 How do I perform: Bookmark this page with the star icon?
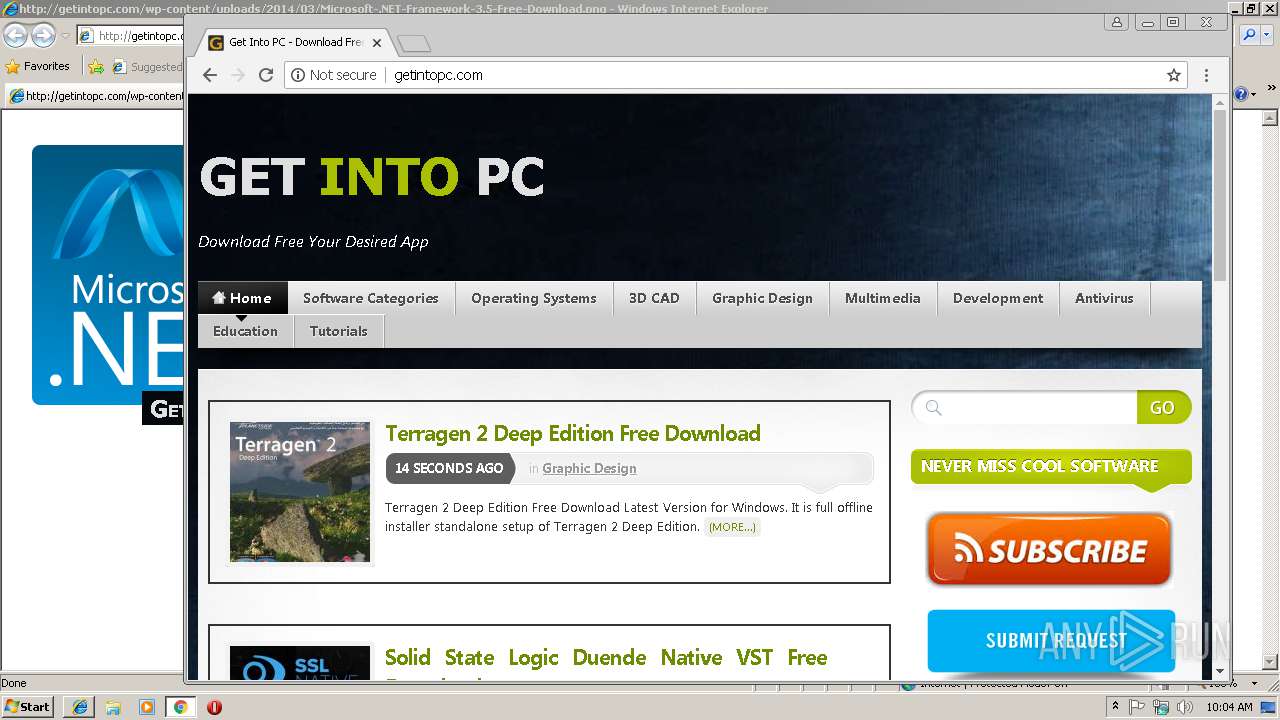1174,75
